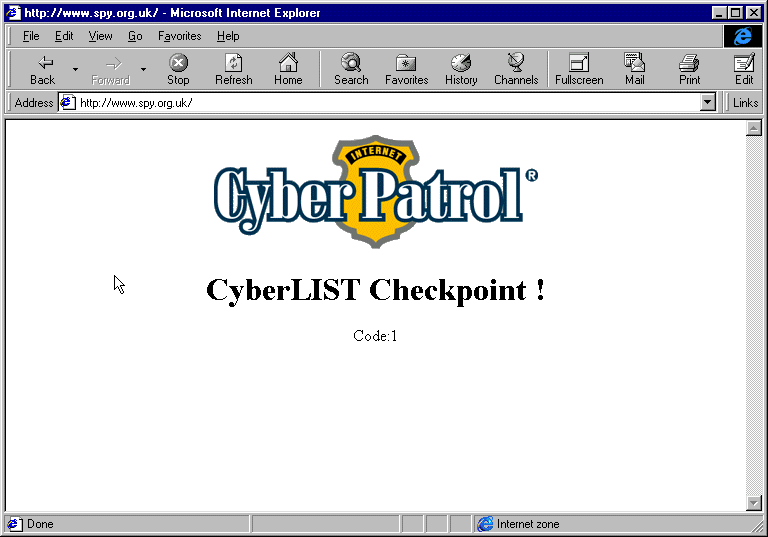Screen dimensions: 768x537
Task: Maximize the Internet Explorer window
Action: coord(735,13)
